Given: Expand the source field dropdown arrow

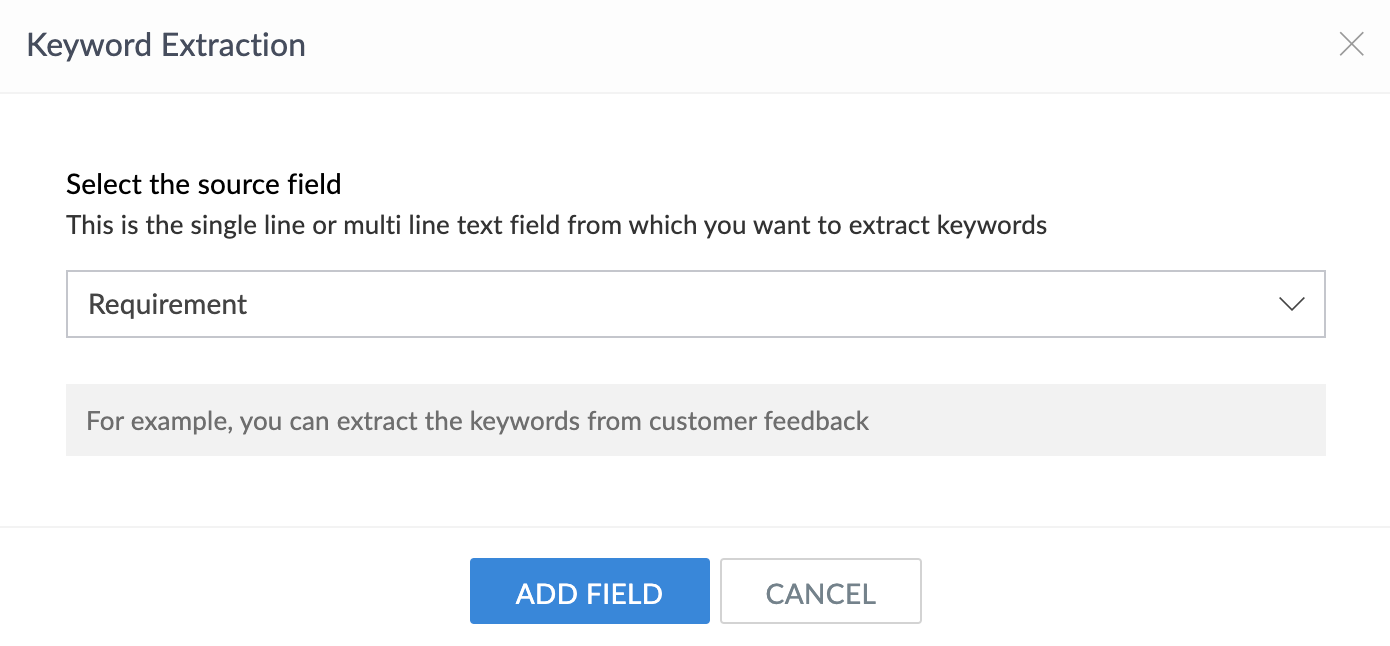Looking at the screenshot, I should point(1291,304).
